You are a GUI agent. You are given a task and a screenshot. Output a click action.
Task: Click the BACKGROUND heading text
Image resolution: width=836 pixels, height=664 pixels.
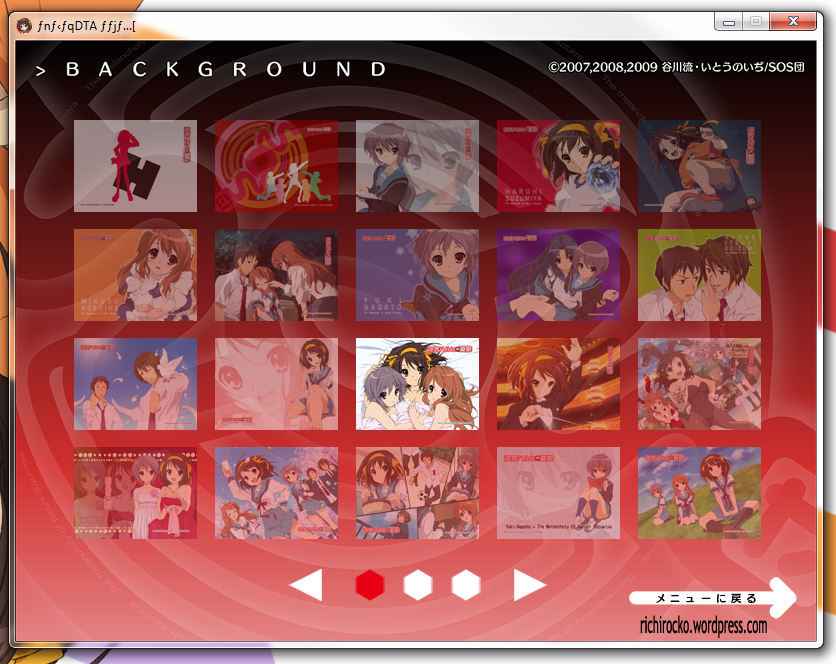coord(226,69)
